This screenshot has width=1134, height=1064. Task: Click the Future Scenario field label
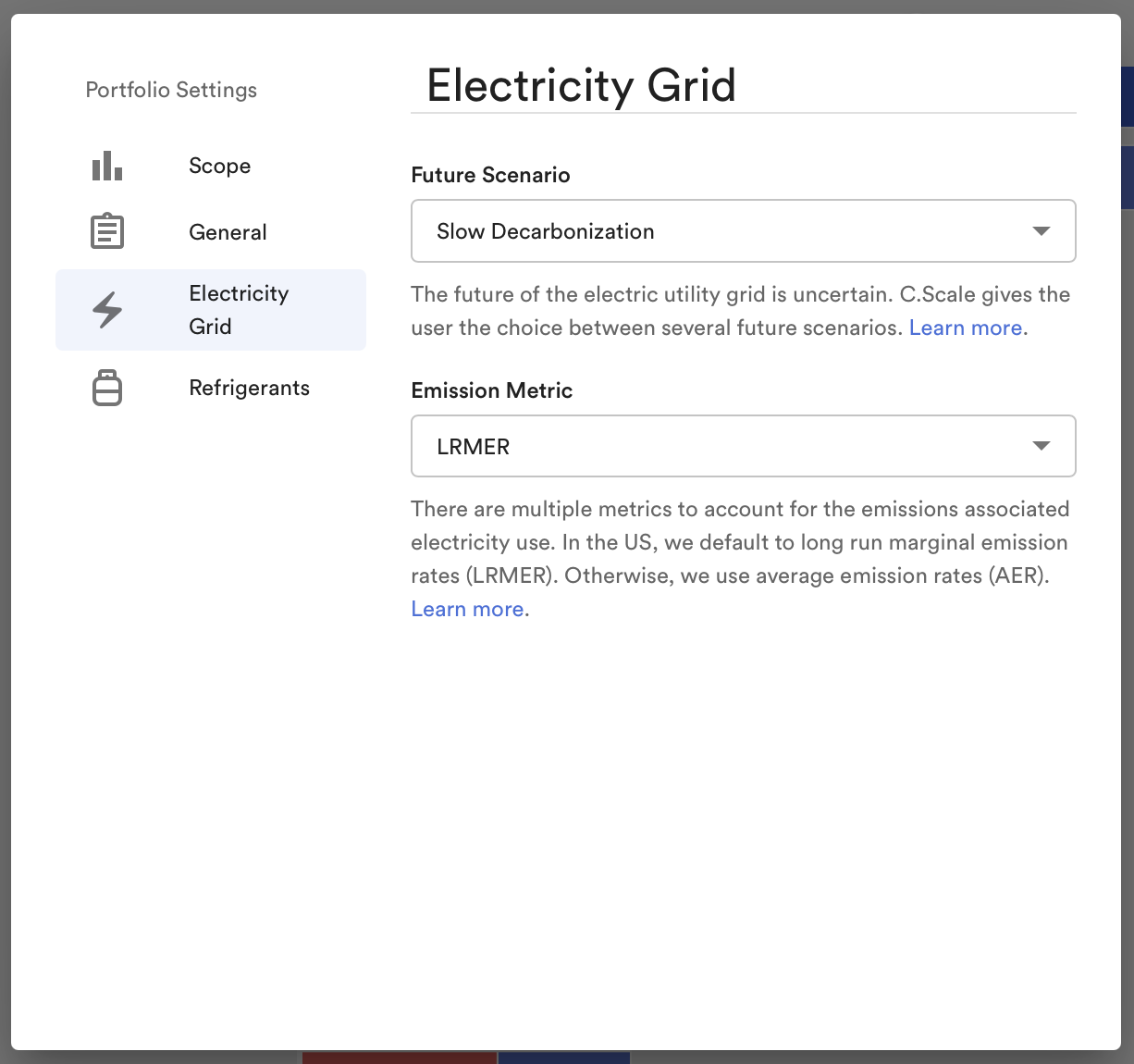pyautogui.click(x=490, y=175)
